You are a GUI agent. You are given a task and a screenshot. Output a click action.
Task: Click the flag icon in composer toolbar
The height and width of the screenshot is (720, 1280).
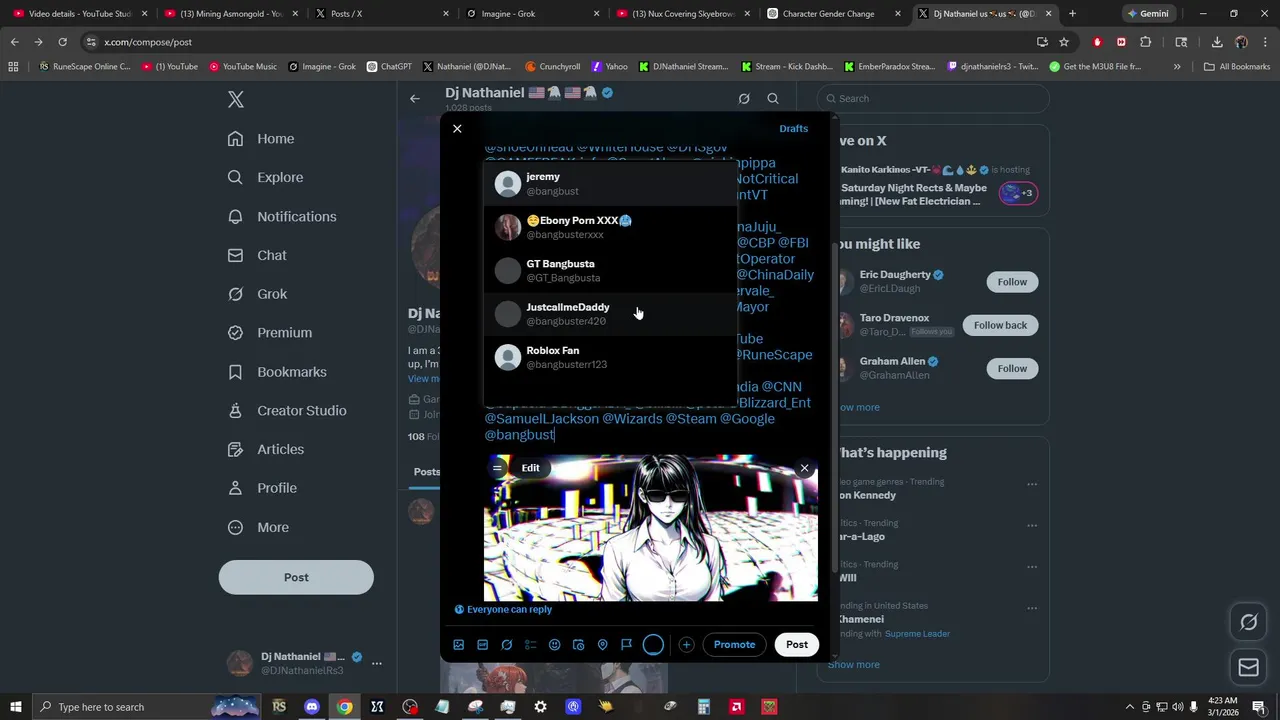click(626, 645)
